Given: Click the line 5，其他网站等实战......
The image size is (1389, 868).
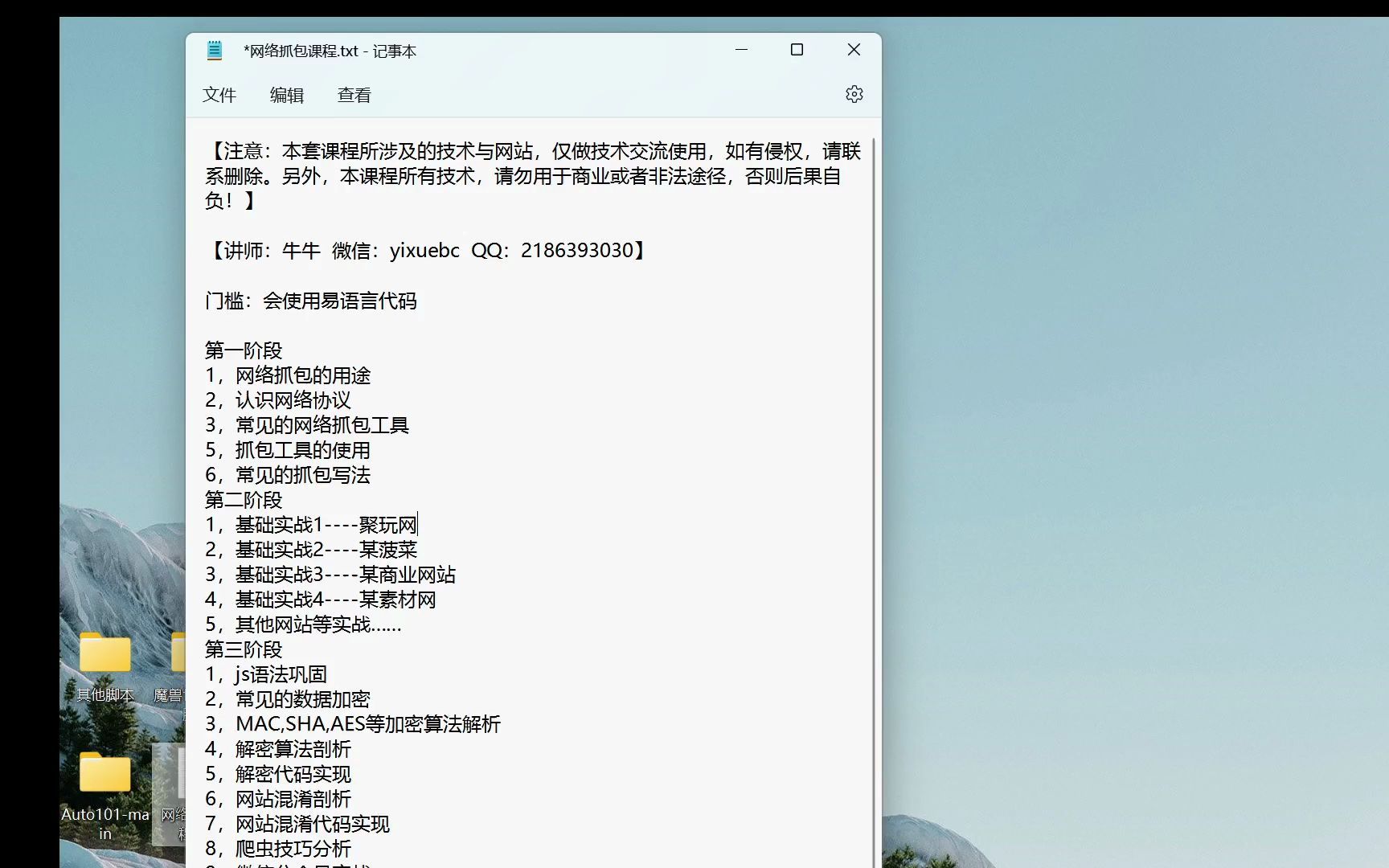Looking at the screenshot, I should tap(303, 624).
